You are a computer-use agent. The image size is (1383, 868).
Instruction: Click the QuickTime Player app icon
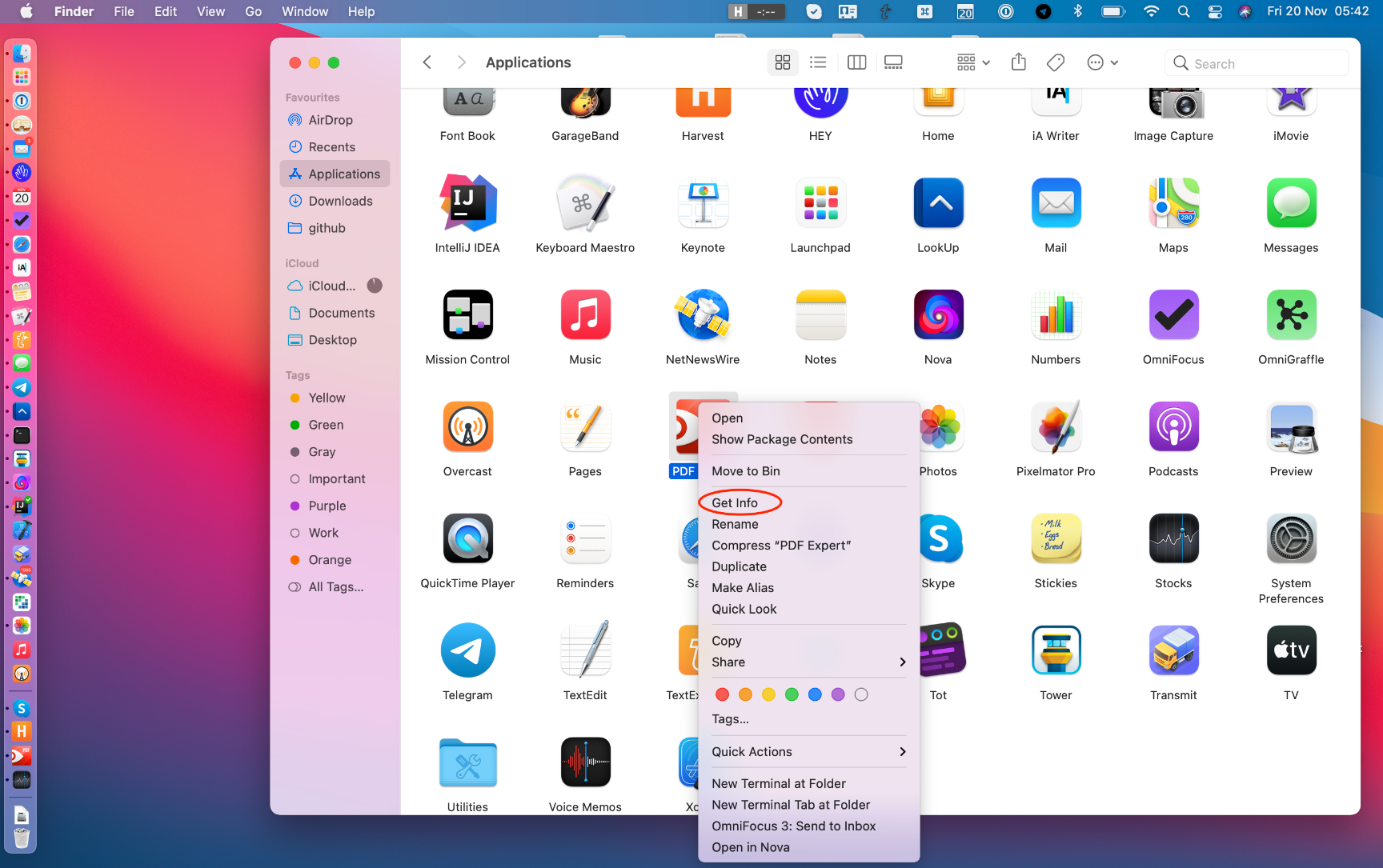pos(467,539)
